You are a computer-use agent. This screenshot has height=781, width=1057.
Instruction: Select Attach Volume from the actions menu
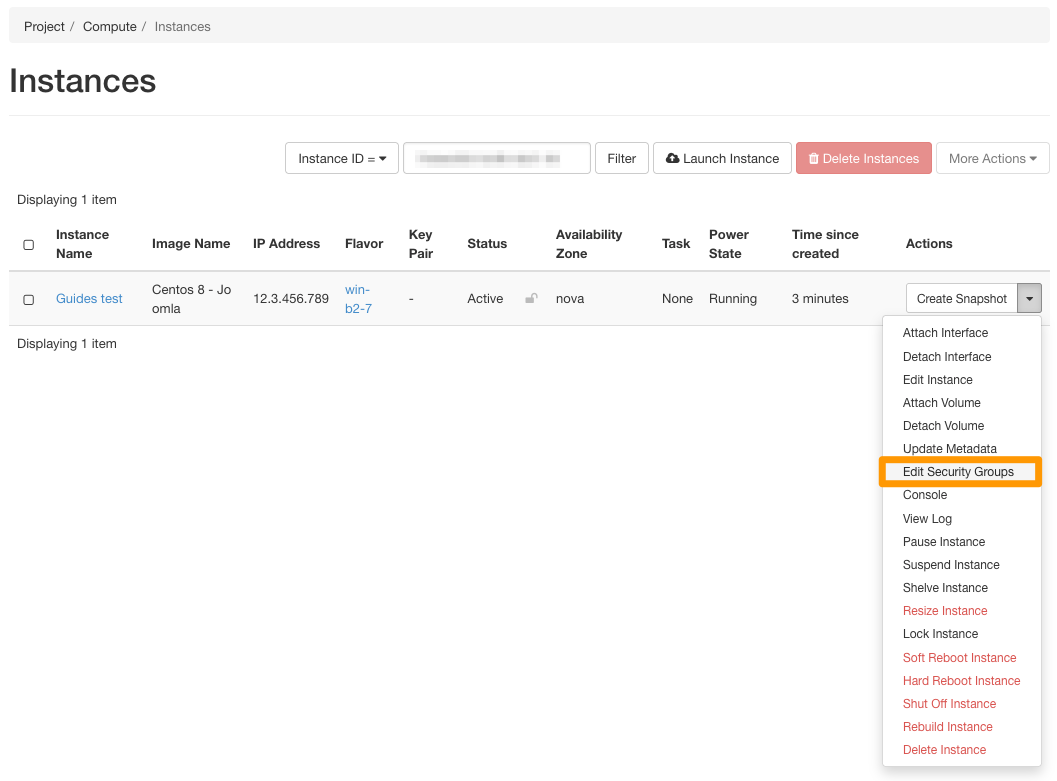coord(941,402)
